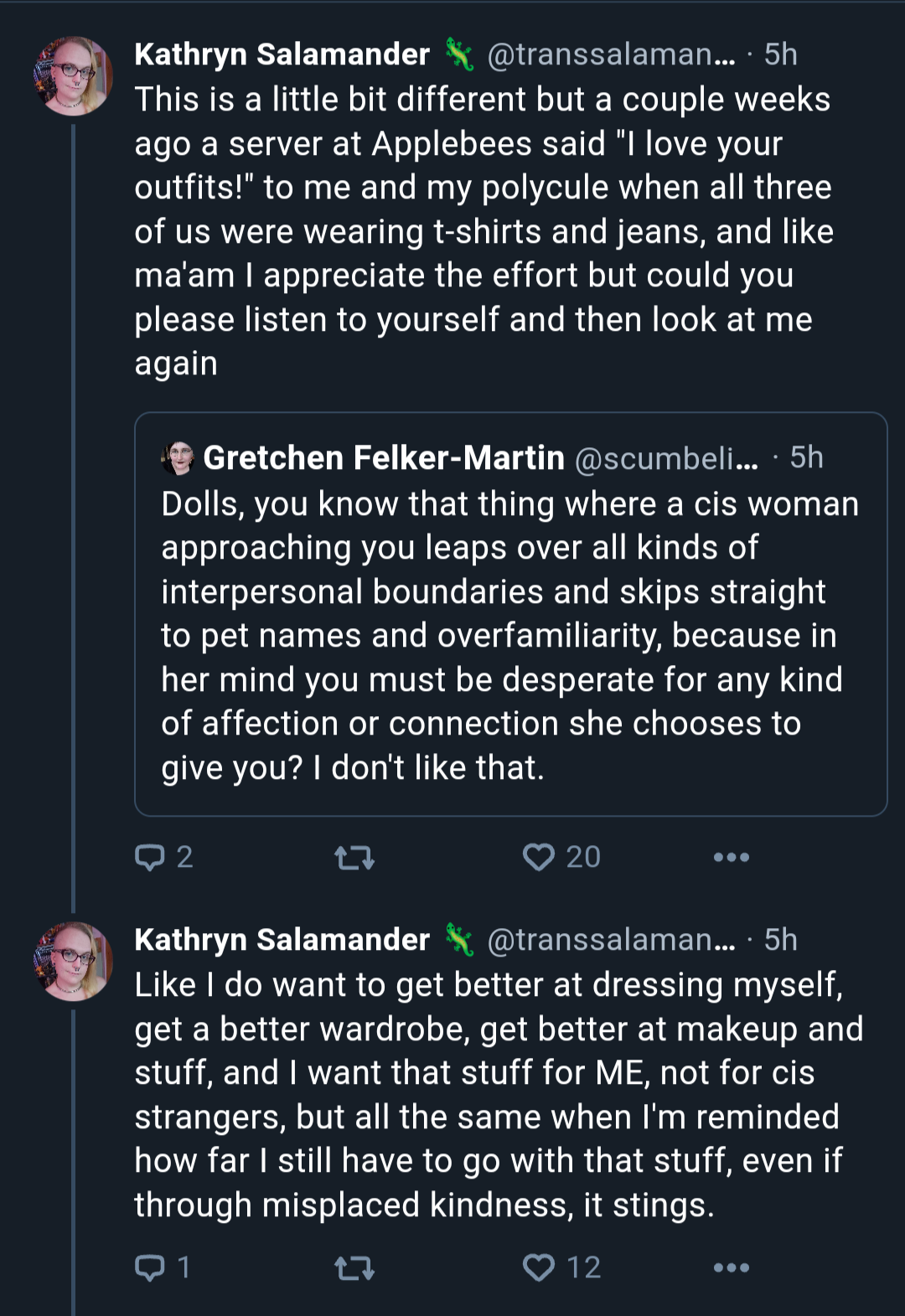The height and width of the screenshot is (1316, 905).
Task: Open Kathryn Salamander's avatar on second tweet
Action: (x=73, y=962)
